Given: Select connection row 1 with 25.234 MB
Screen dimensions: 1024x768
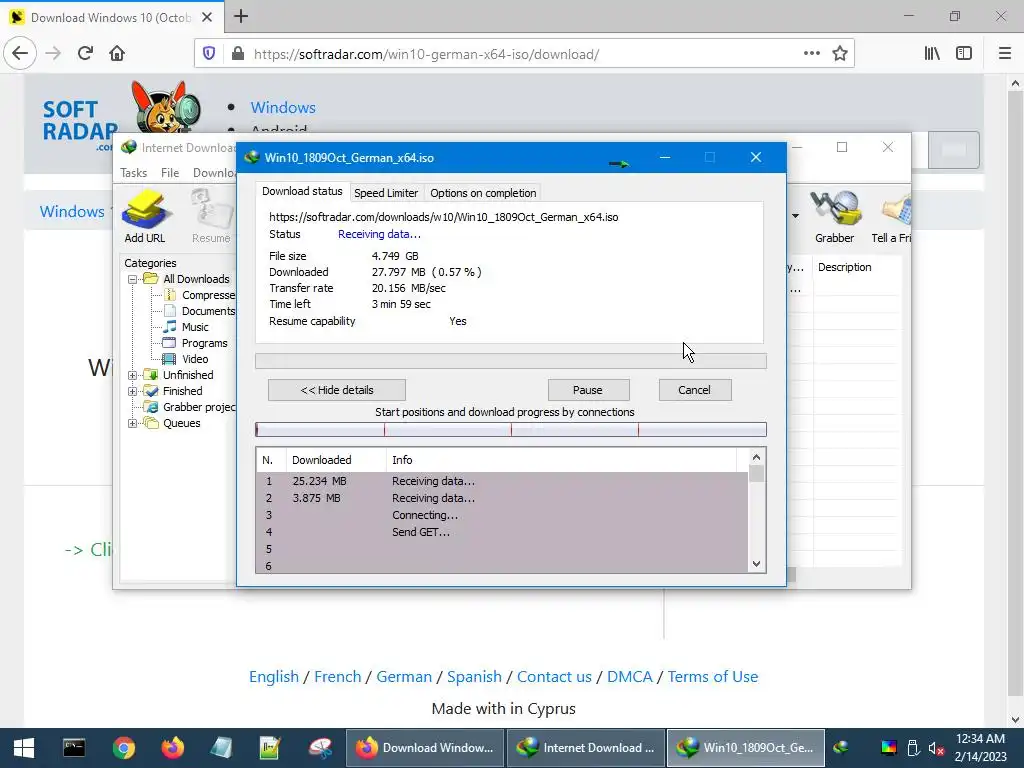Looking at the screenshot, I should click(502, 481).
